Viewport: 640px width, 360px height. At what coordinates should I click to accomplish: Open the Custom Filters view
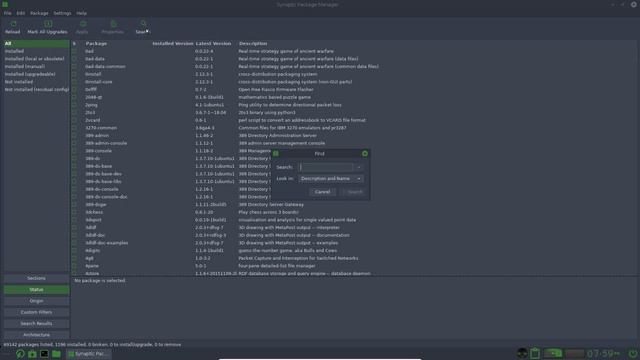coord(36,312)
